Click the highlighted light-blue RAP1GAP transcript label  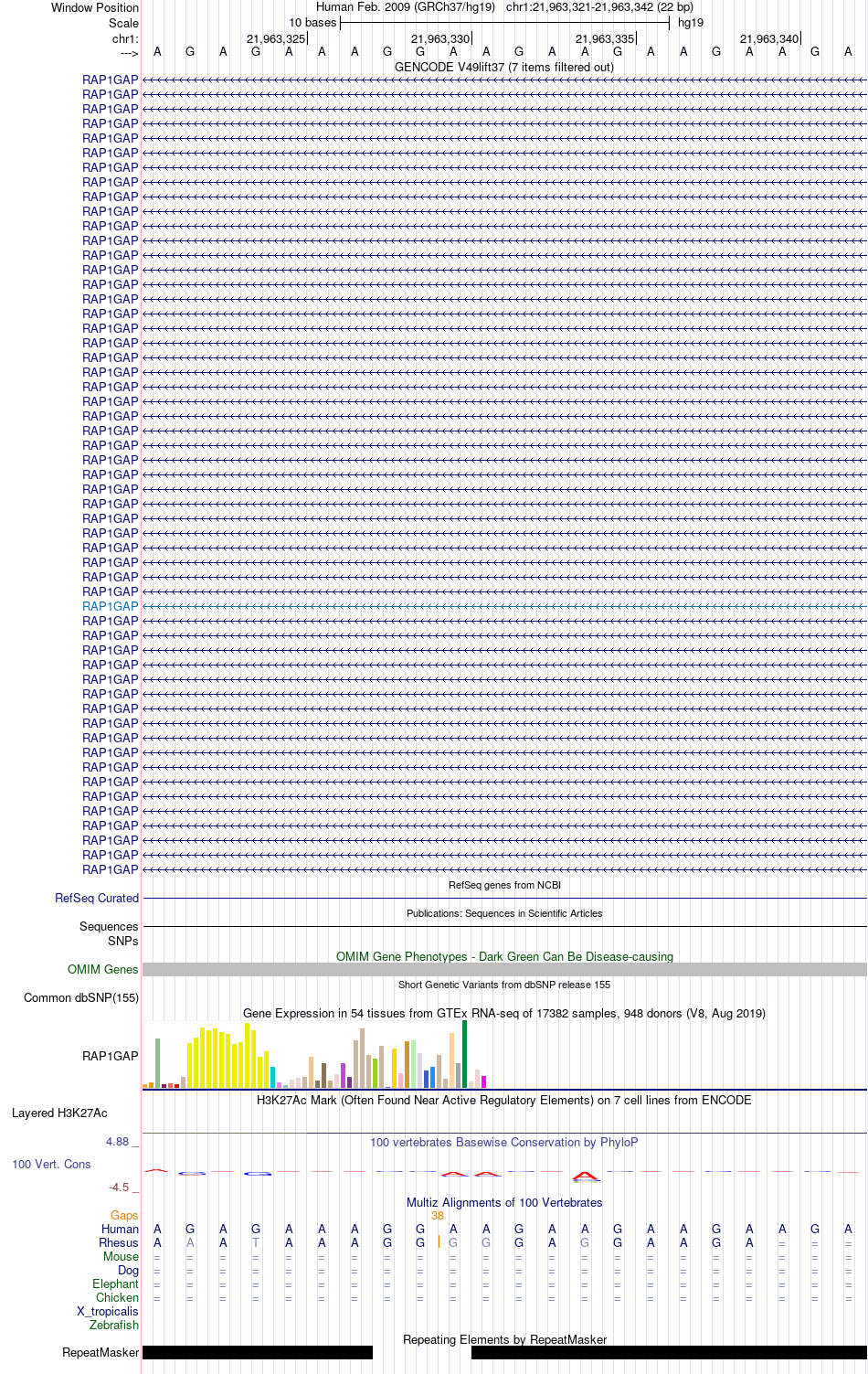[111, 606]
